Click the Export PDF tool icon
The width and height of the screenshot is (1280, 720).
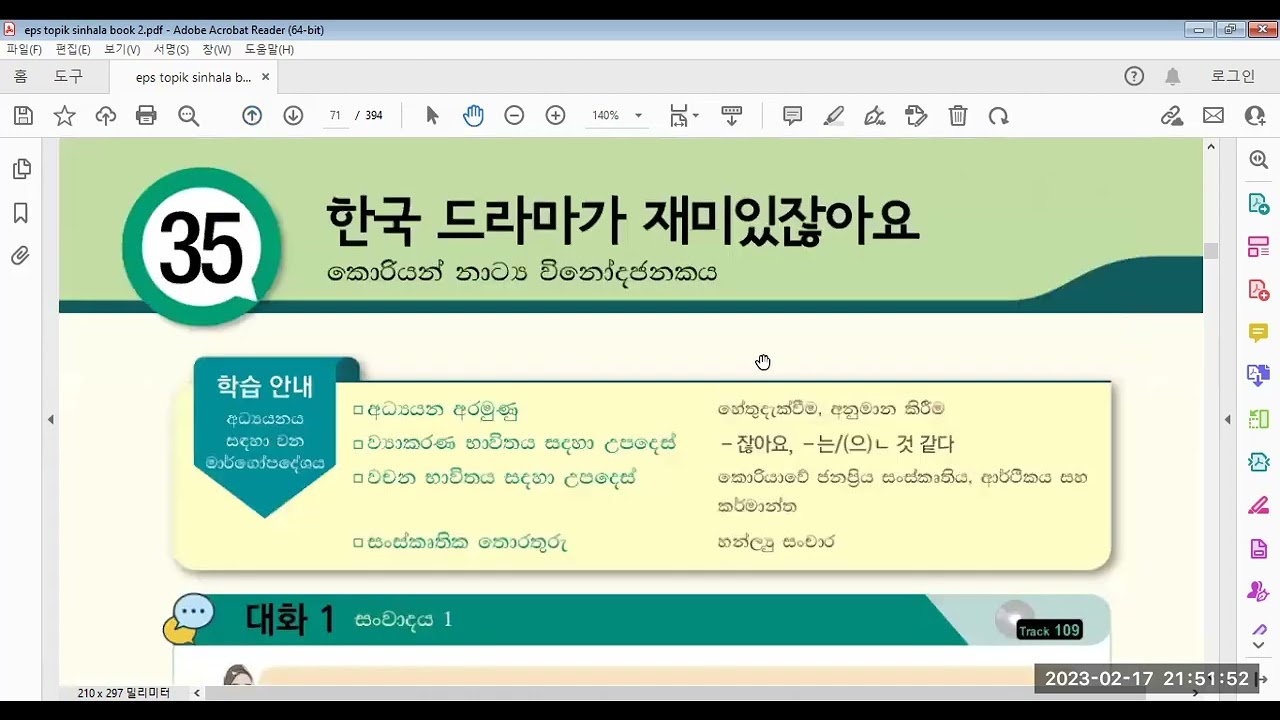click(1259, 203)
